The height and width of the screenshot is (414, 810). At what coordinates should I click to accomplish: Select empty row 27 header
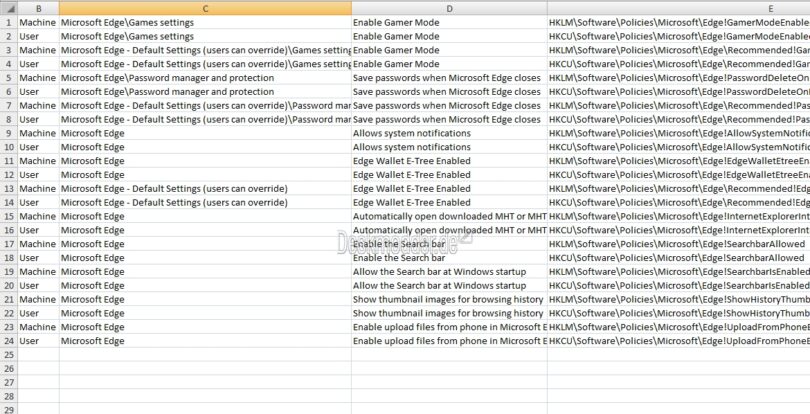[x=8, y=382]
